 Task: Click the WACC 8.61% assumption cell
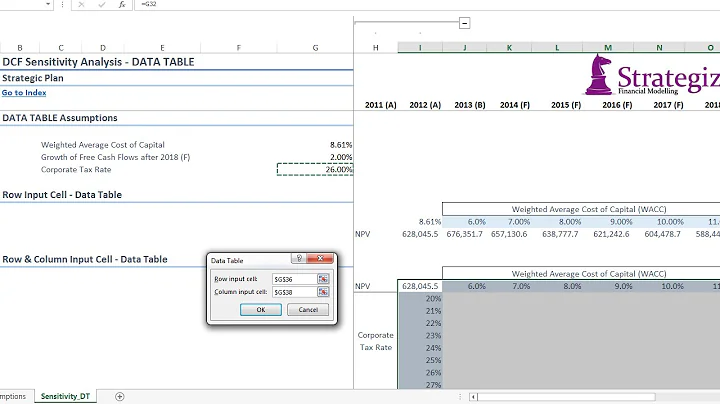coord(315,145)
